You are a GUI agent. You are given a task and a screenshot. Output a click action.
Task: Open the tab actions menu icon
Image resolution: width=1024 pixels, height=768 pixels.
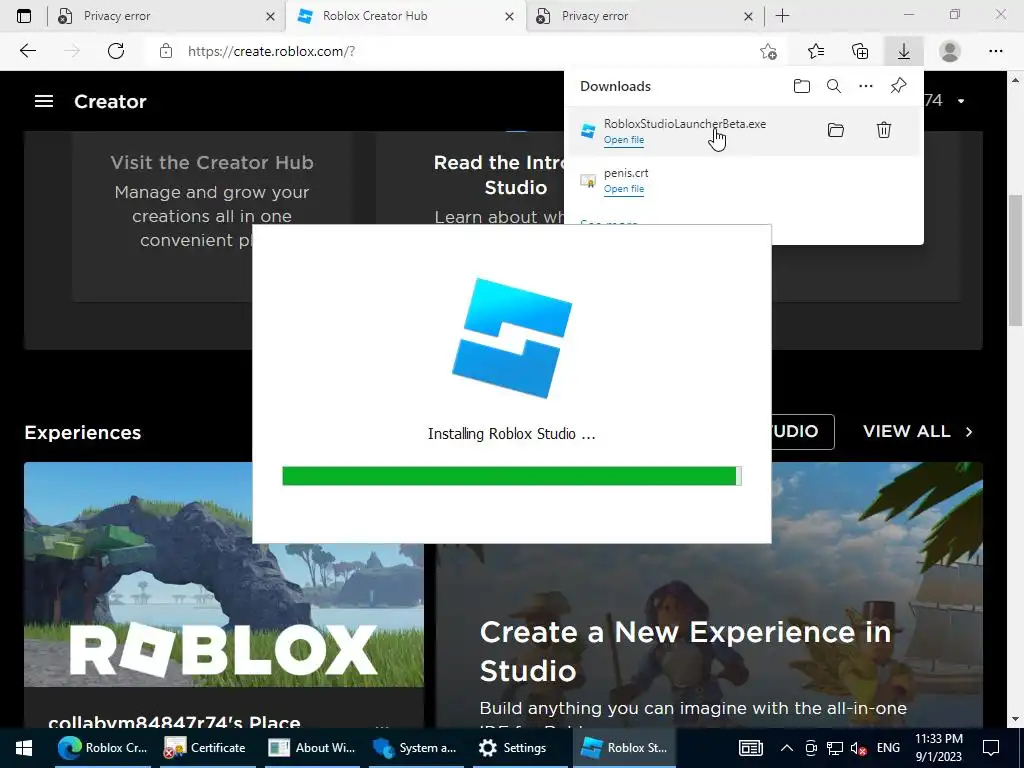(24, 16)
